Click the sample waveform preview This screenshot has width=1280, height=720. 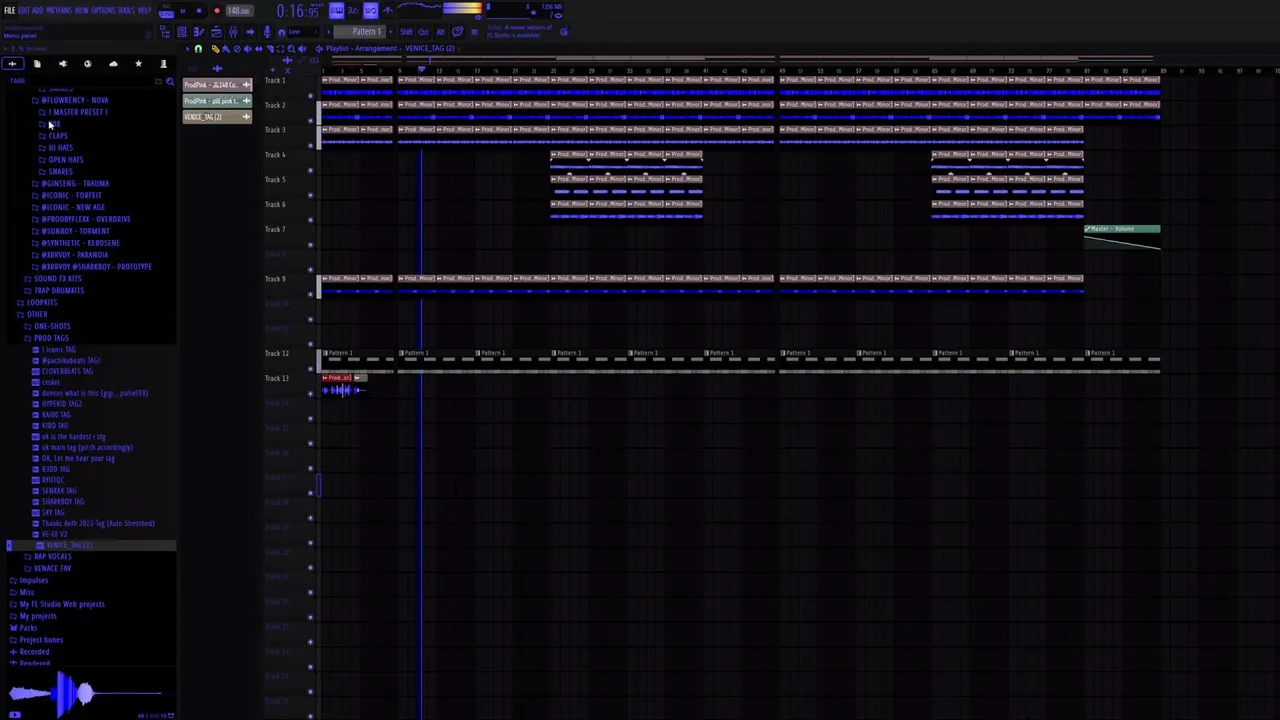tap(88, 694)
